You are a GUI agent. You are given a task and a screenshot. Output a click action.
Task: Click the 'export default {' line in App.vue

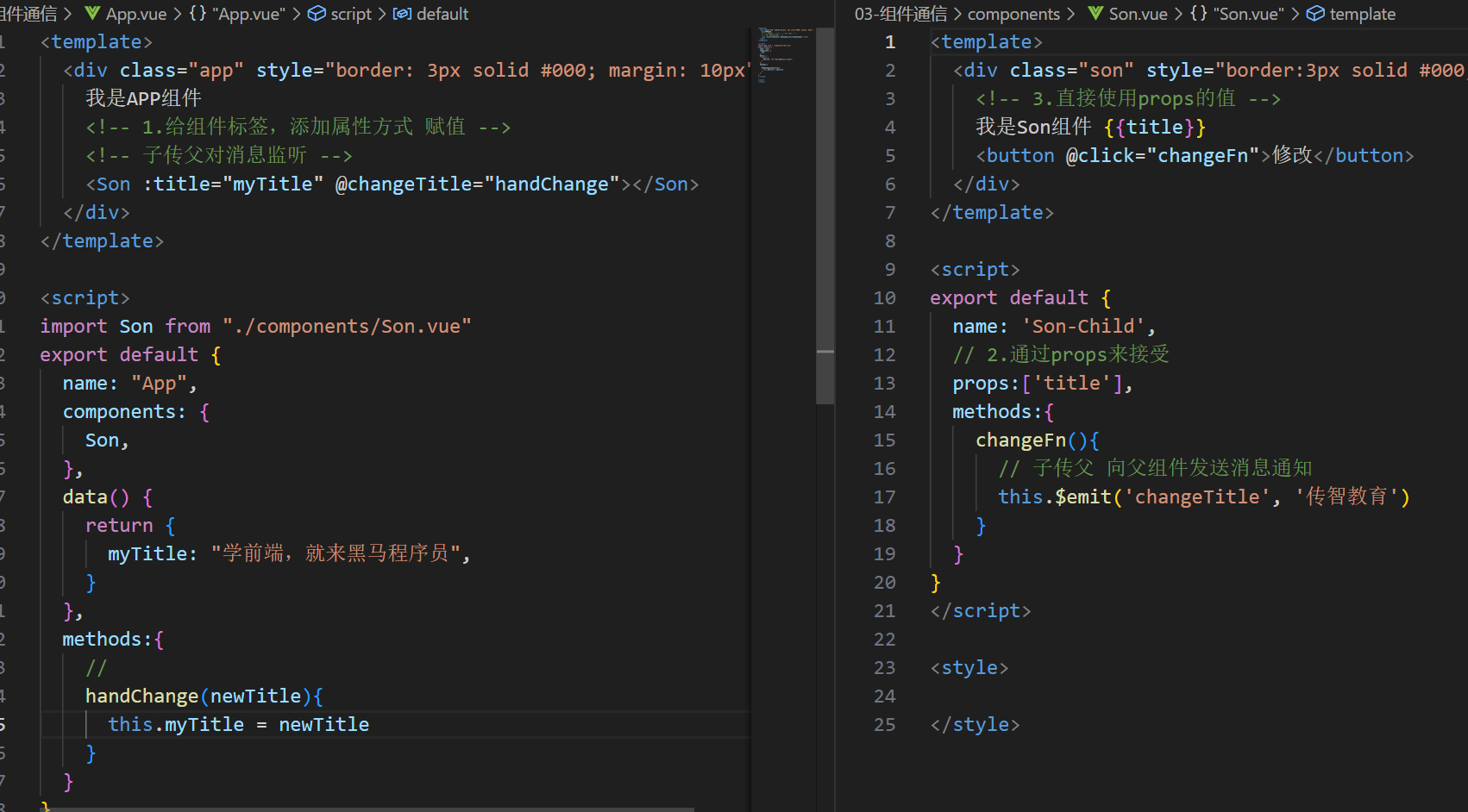coord(130,354)
